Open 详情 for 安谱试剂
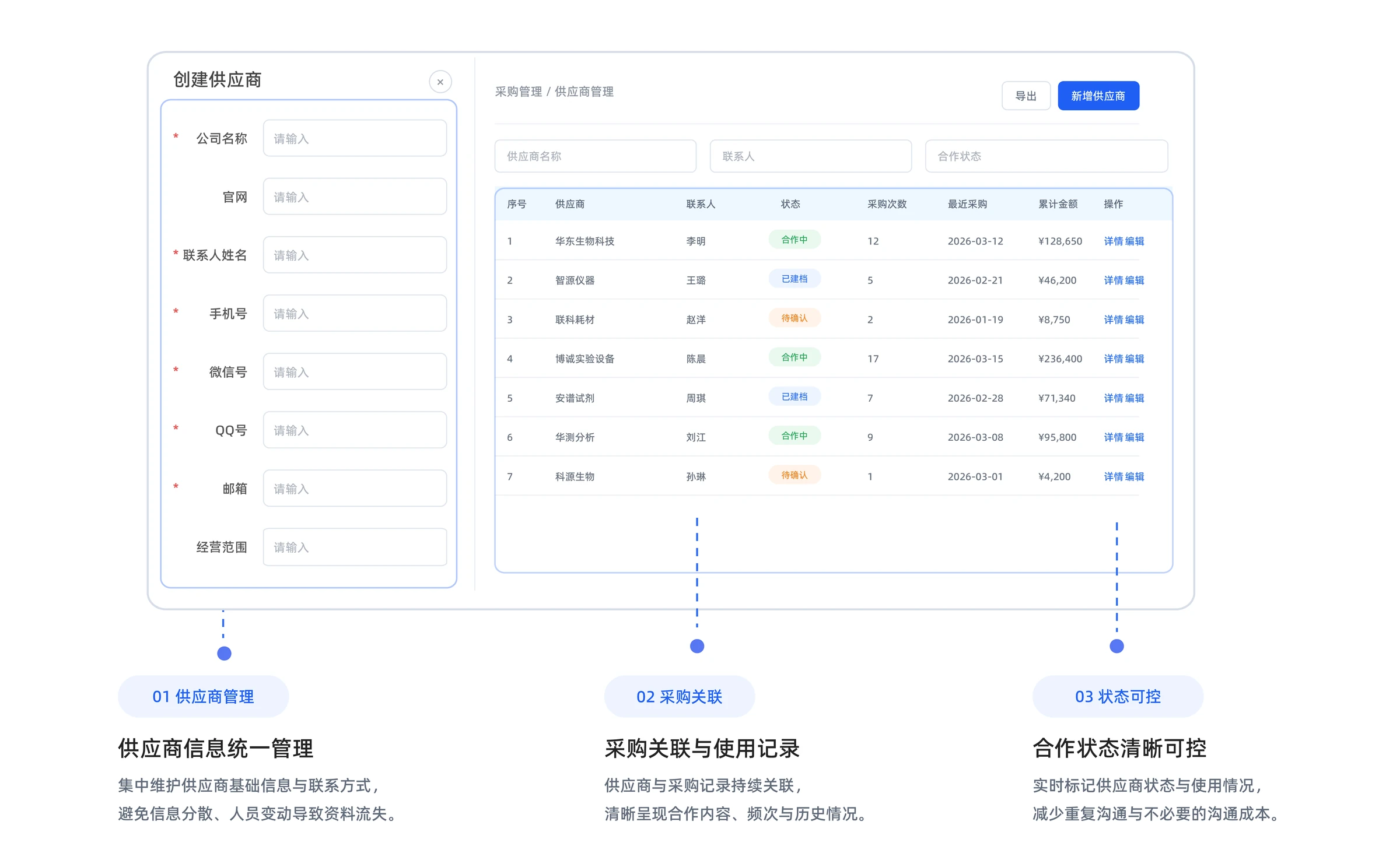 1114,398
